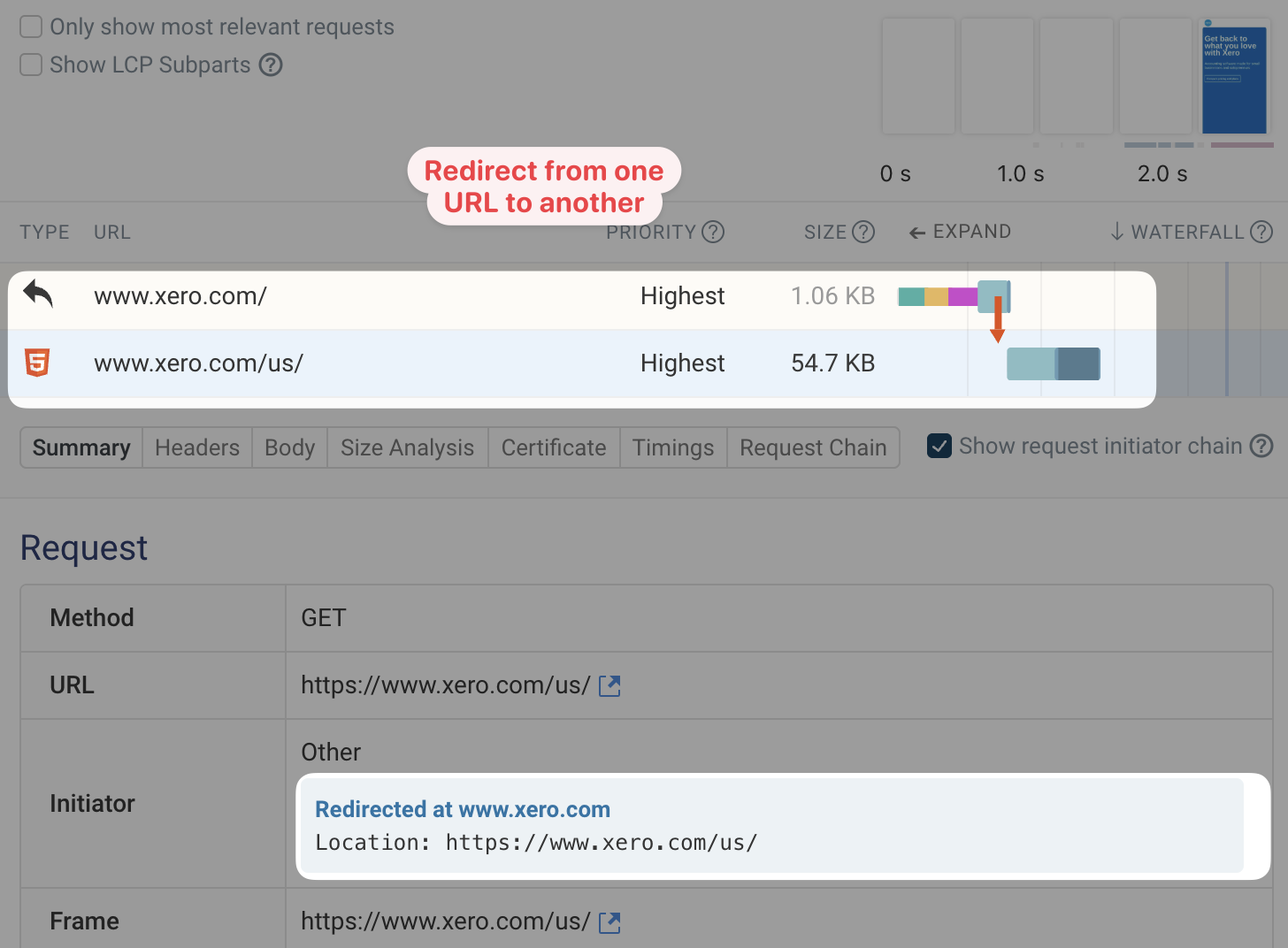Image resolution: width=1288 pixels, height=948 pixels.
Task: Click the Request section heading
Action: tap(84, 548)
